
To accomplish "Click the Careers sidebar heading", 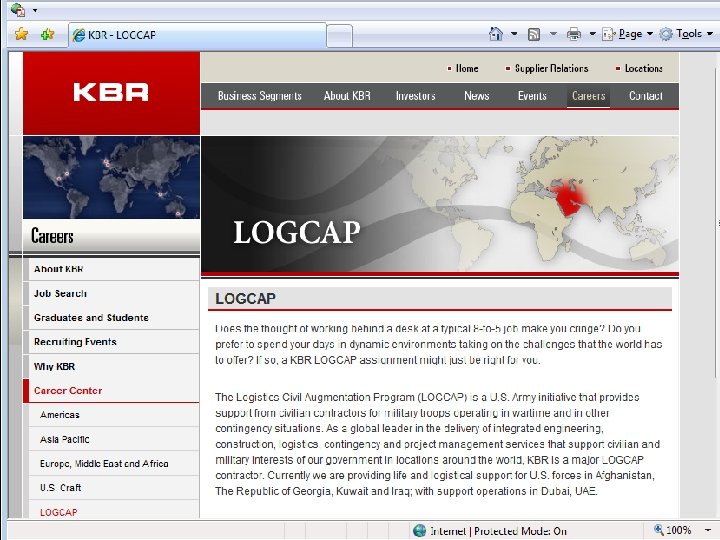I will click(52, 236).
